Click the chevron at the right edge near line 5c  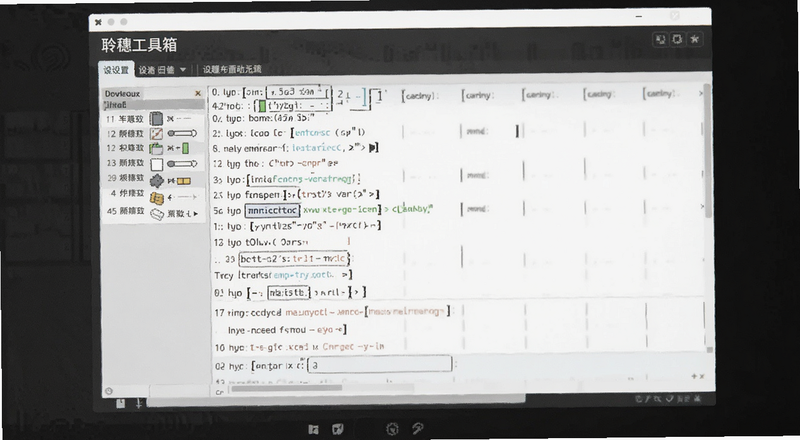pos(702,207)
